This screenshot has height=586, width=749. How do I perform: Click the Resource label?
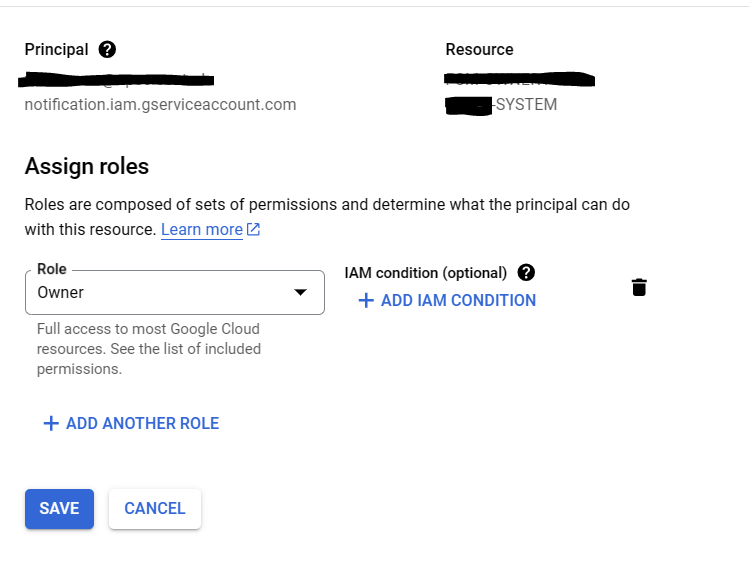point(480,49)
